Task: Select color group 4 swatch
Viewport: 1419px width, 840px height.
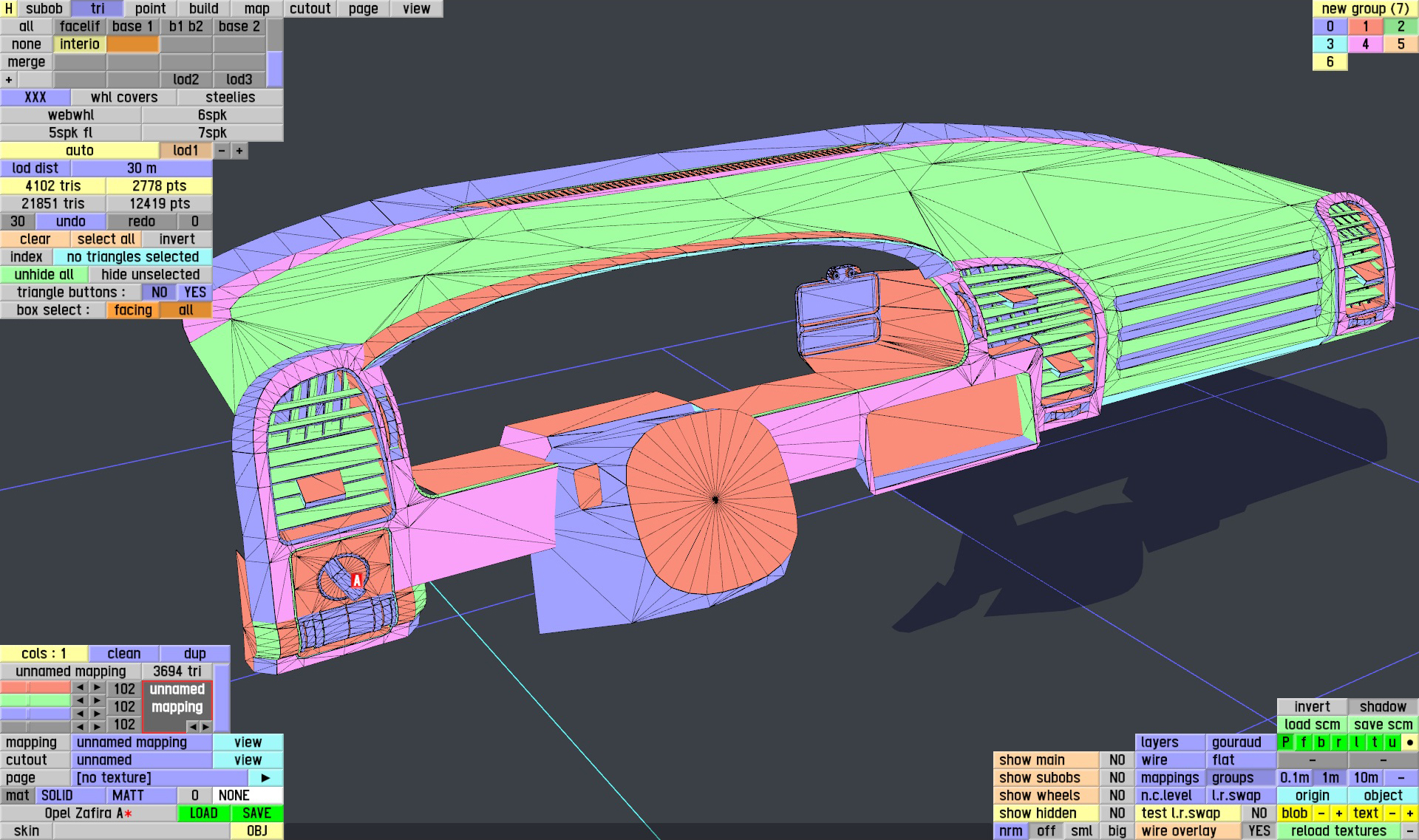Action: tap(1365, 44)
